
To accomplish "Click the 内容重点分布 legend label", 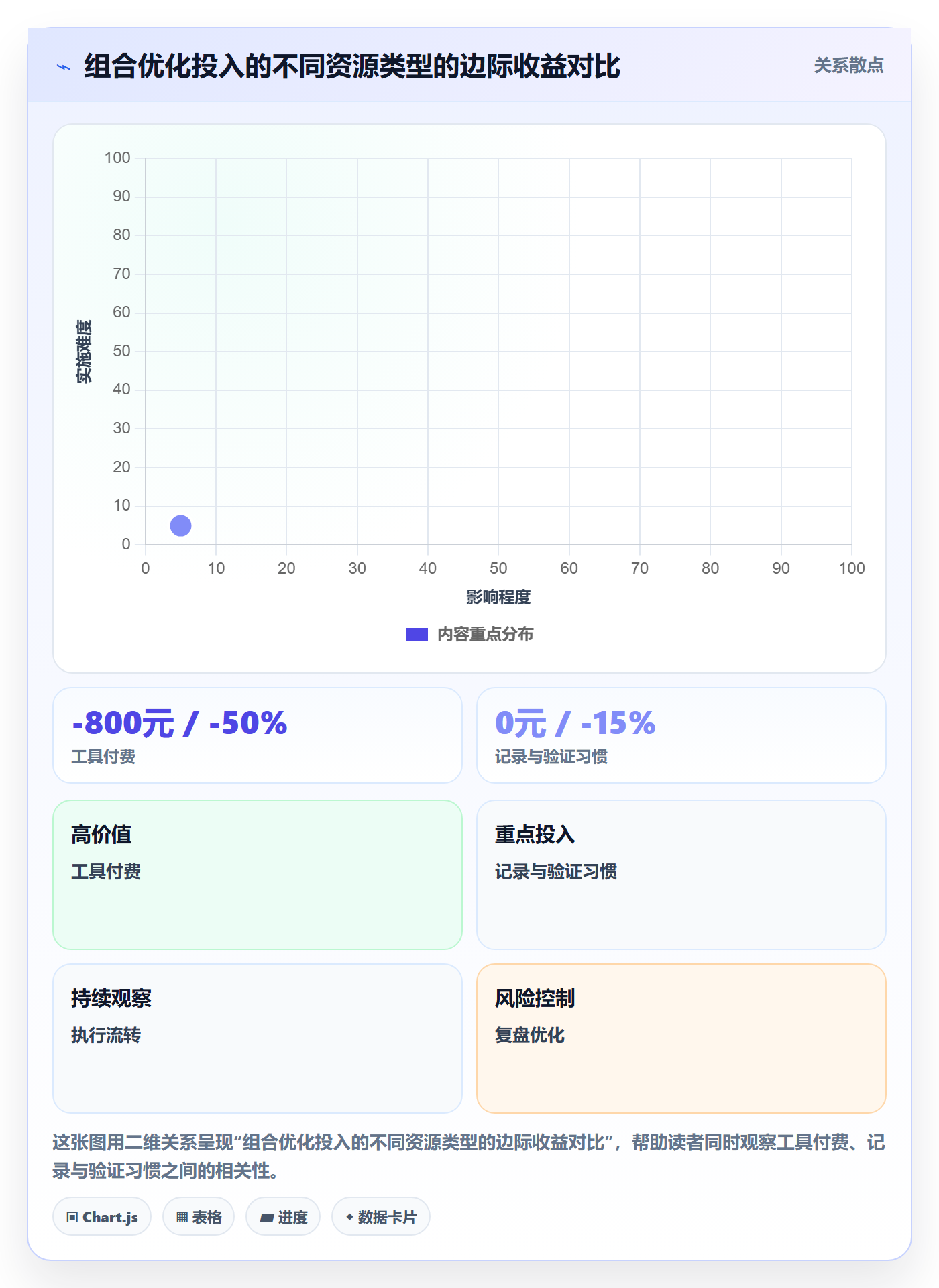I will [485, 635].
